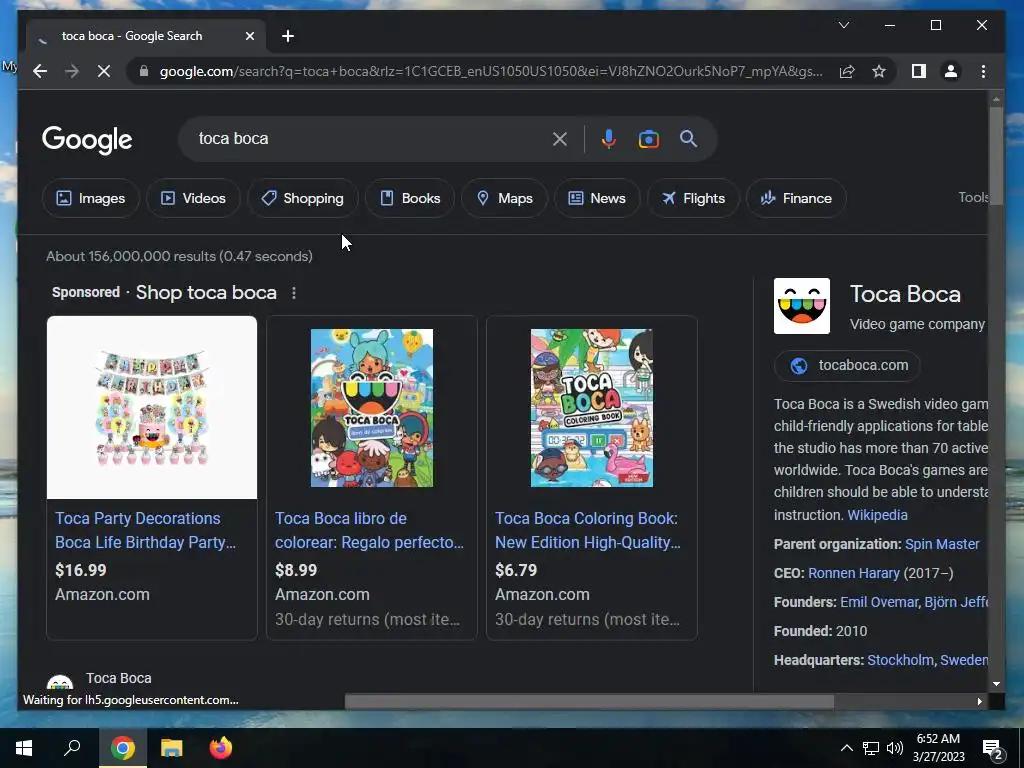Close the toca boca search tab
This screenshot has width=1024, height=768.
tap(249, 36)
